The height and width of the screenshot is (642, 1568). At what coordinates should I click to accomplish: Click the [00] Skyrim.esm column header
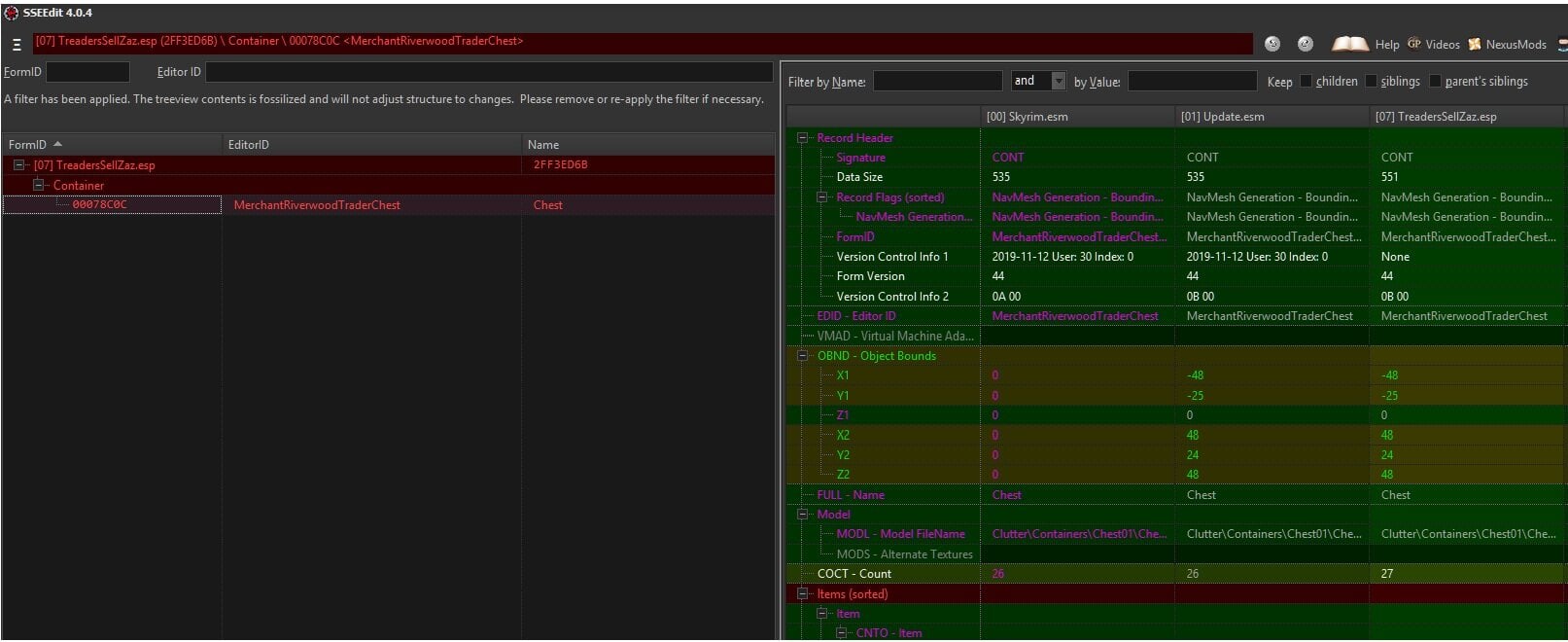point(1077,117)
